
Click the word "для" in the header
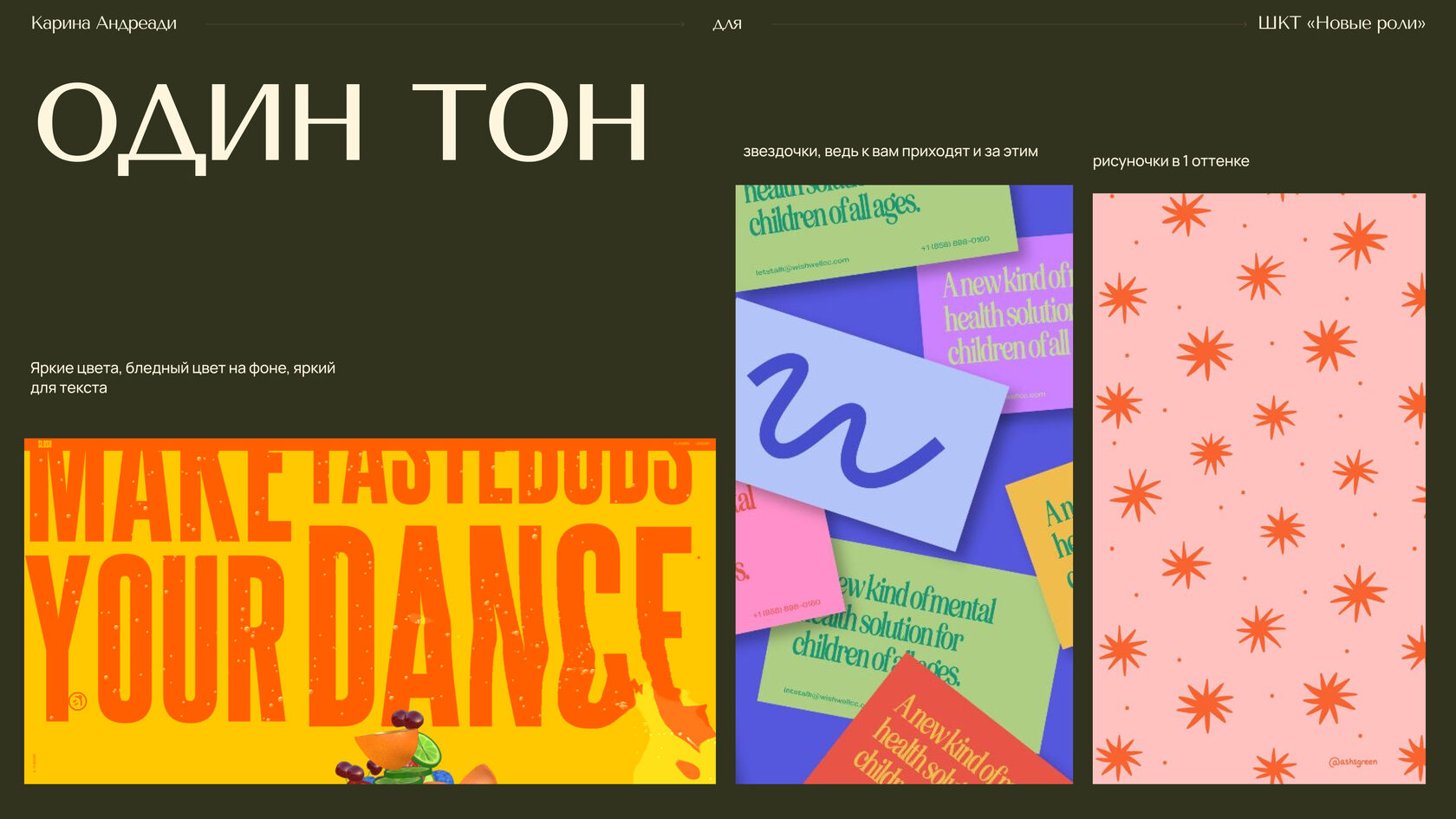click(x=727, y=24)
